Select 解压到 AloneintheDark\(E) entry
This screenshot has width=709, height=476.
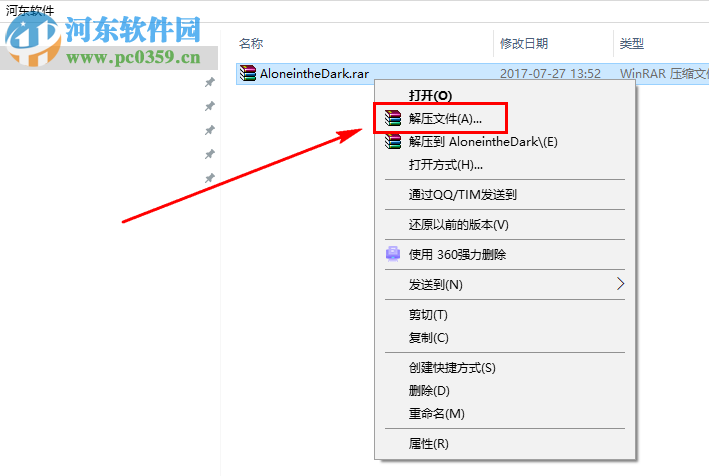click(x=483, y=141)
